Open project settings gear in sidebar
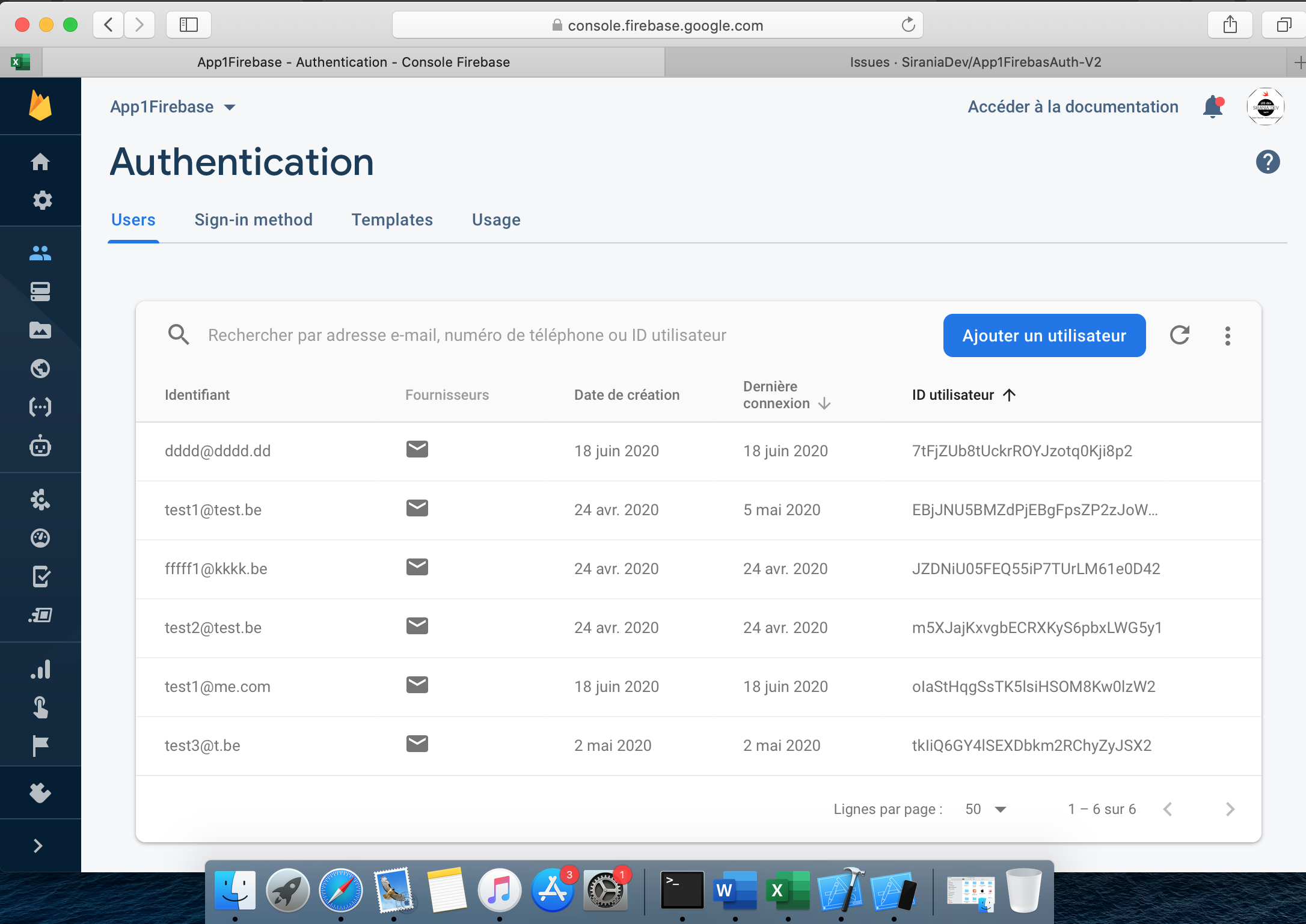This screenshot has height=924, width=1306. tap(41, 200)
